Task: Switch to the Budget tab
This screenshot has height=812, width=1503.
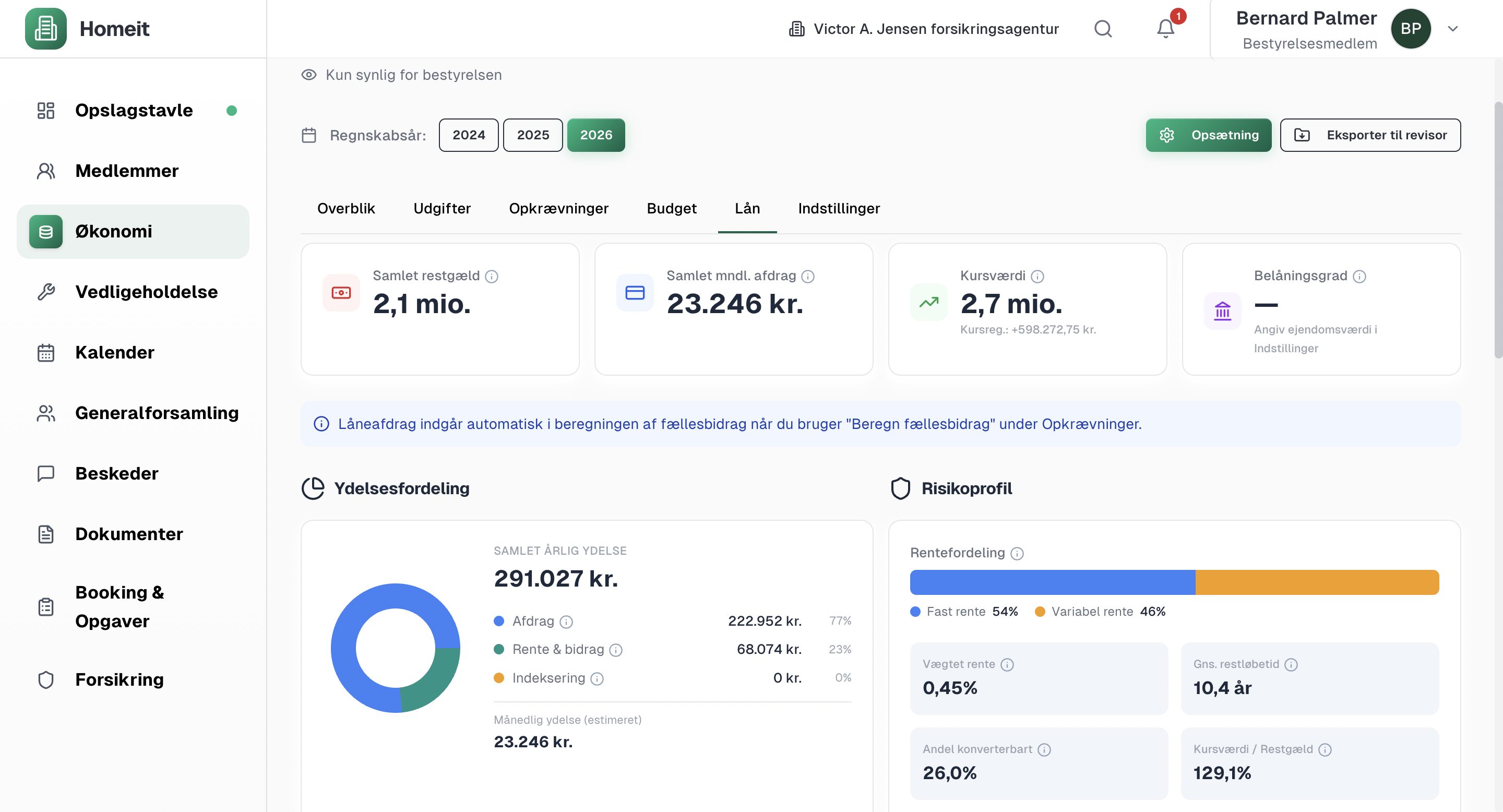Action: coord(671,208)
